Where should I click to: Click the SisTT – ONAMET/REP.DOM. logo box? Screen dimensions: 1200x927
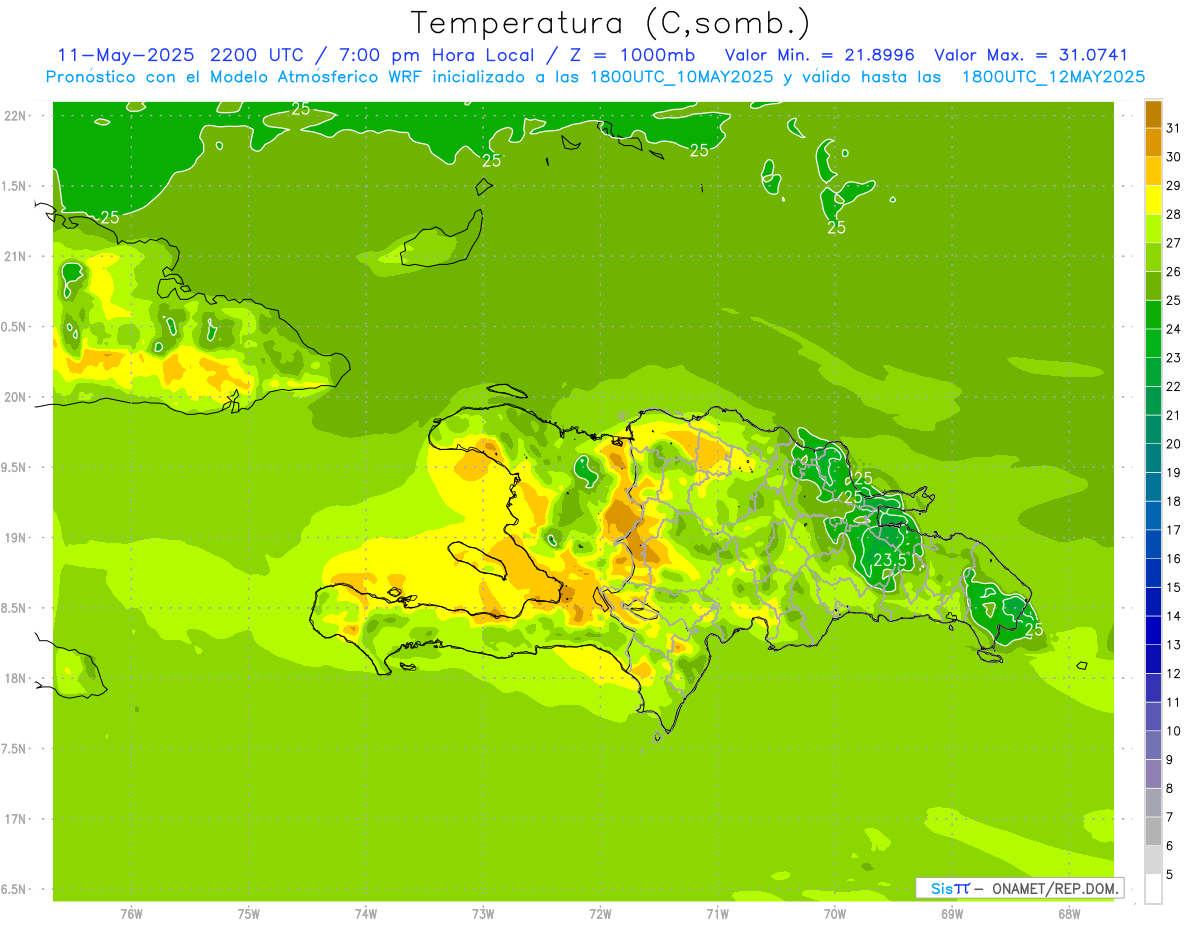pyautogui.click(x=1019, y=888)
